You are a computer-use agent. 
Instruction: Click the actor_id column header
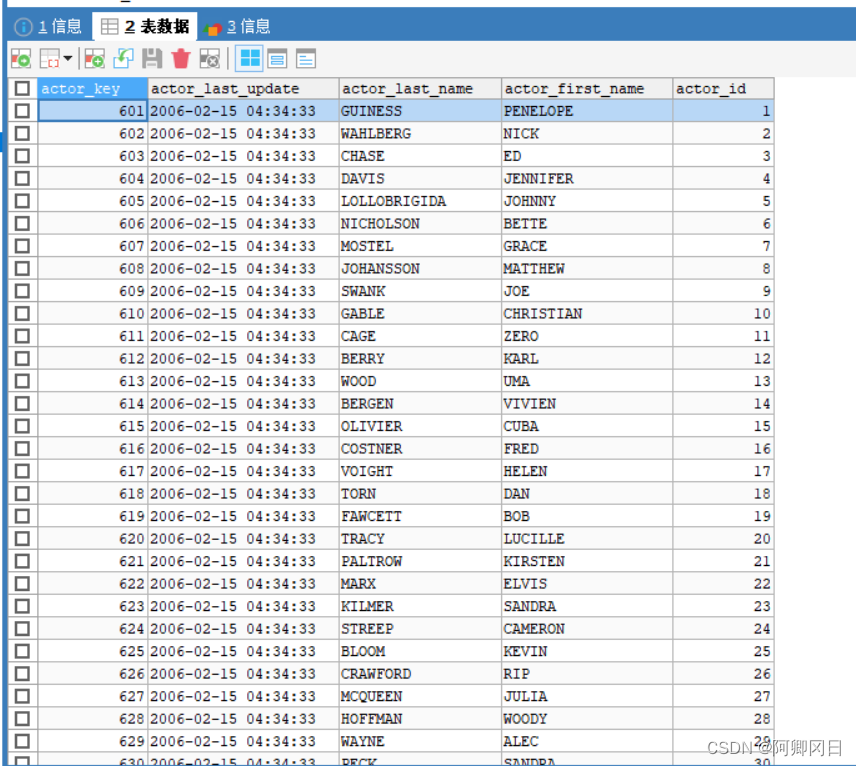click(x=722, y=89)
